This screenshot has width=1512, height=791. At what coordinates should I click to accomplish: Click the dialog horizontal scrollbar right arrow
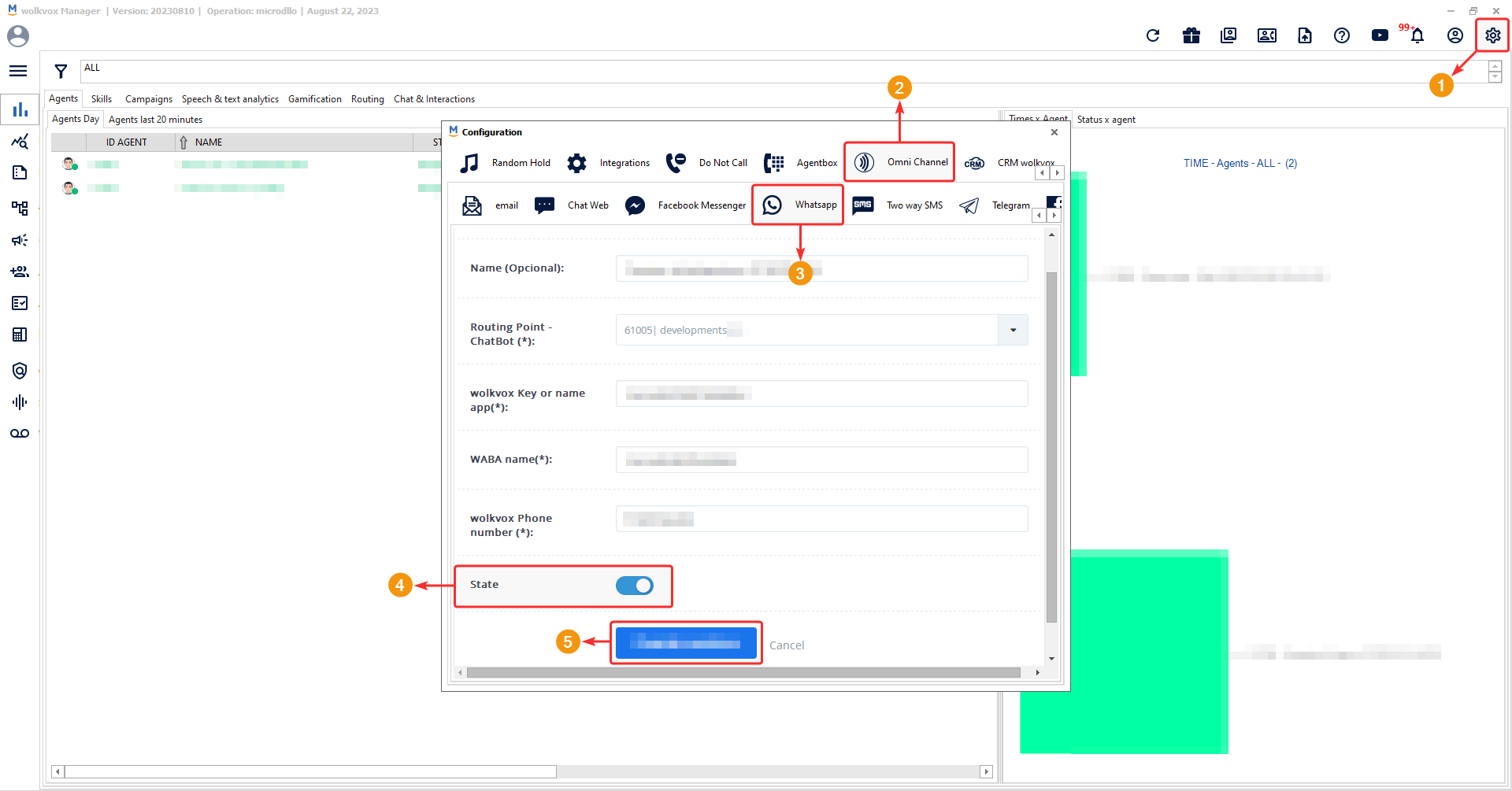click(1037, 672)
